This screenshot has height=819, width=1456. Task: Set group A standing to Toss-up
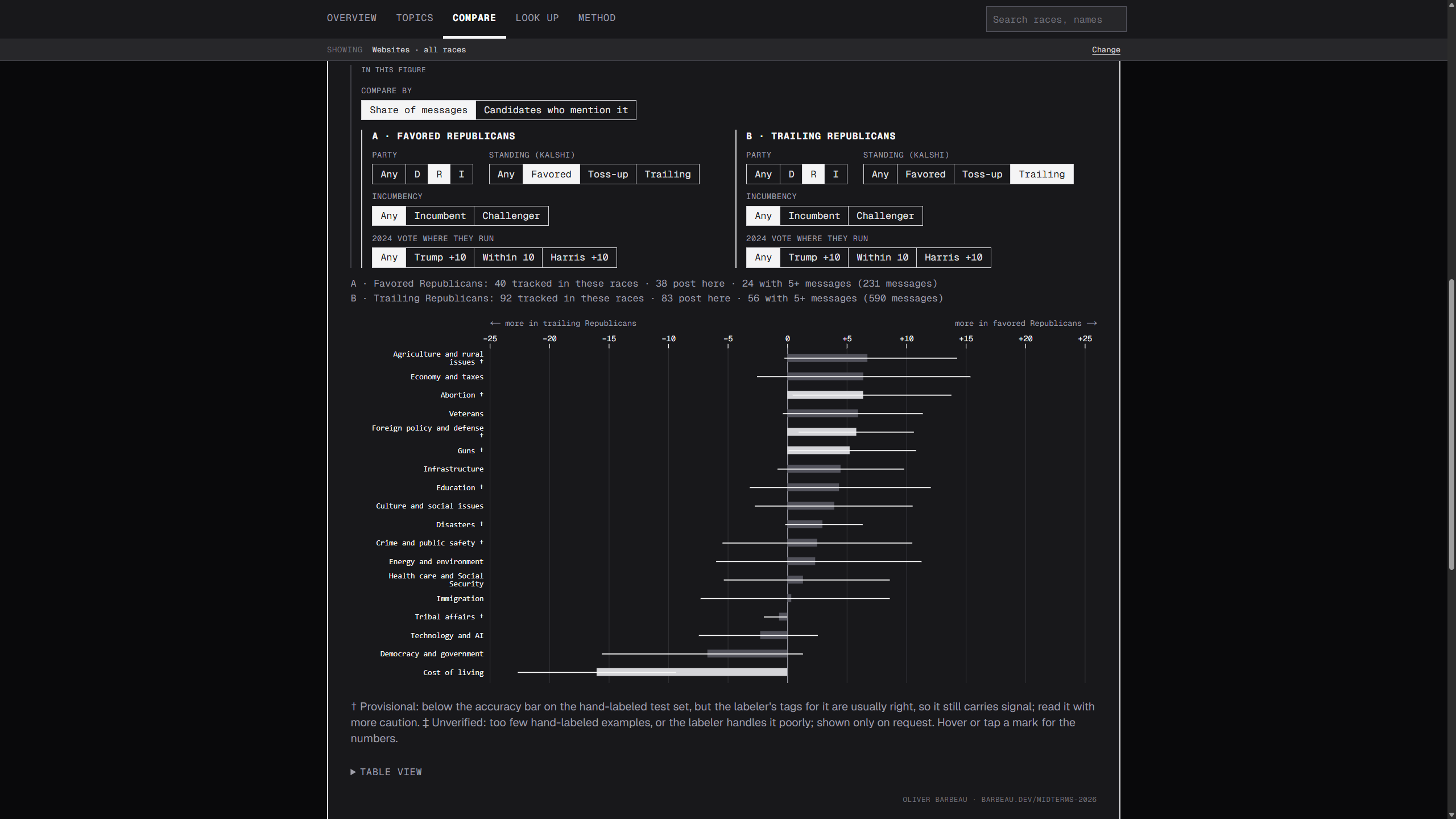(x=608, y=175)
